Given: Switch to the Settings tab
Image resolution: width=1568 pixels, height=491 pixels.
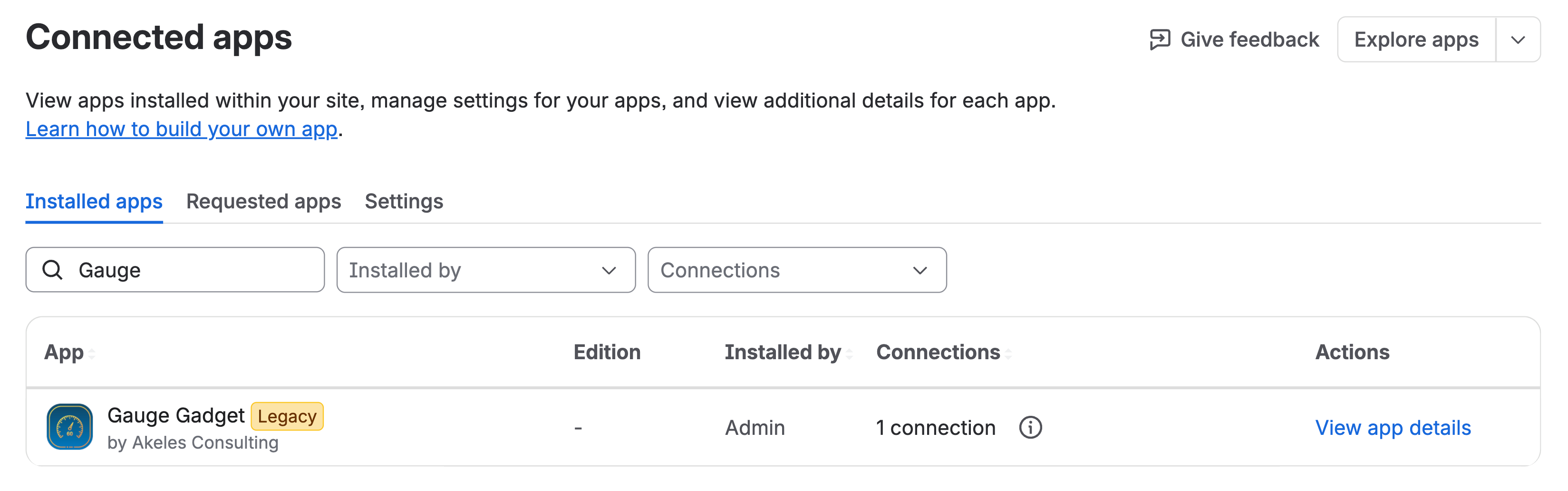Looking at the screenshot, I should [x=404, y=202].
